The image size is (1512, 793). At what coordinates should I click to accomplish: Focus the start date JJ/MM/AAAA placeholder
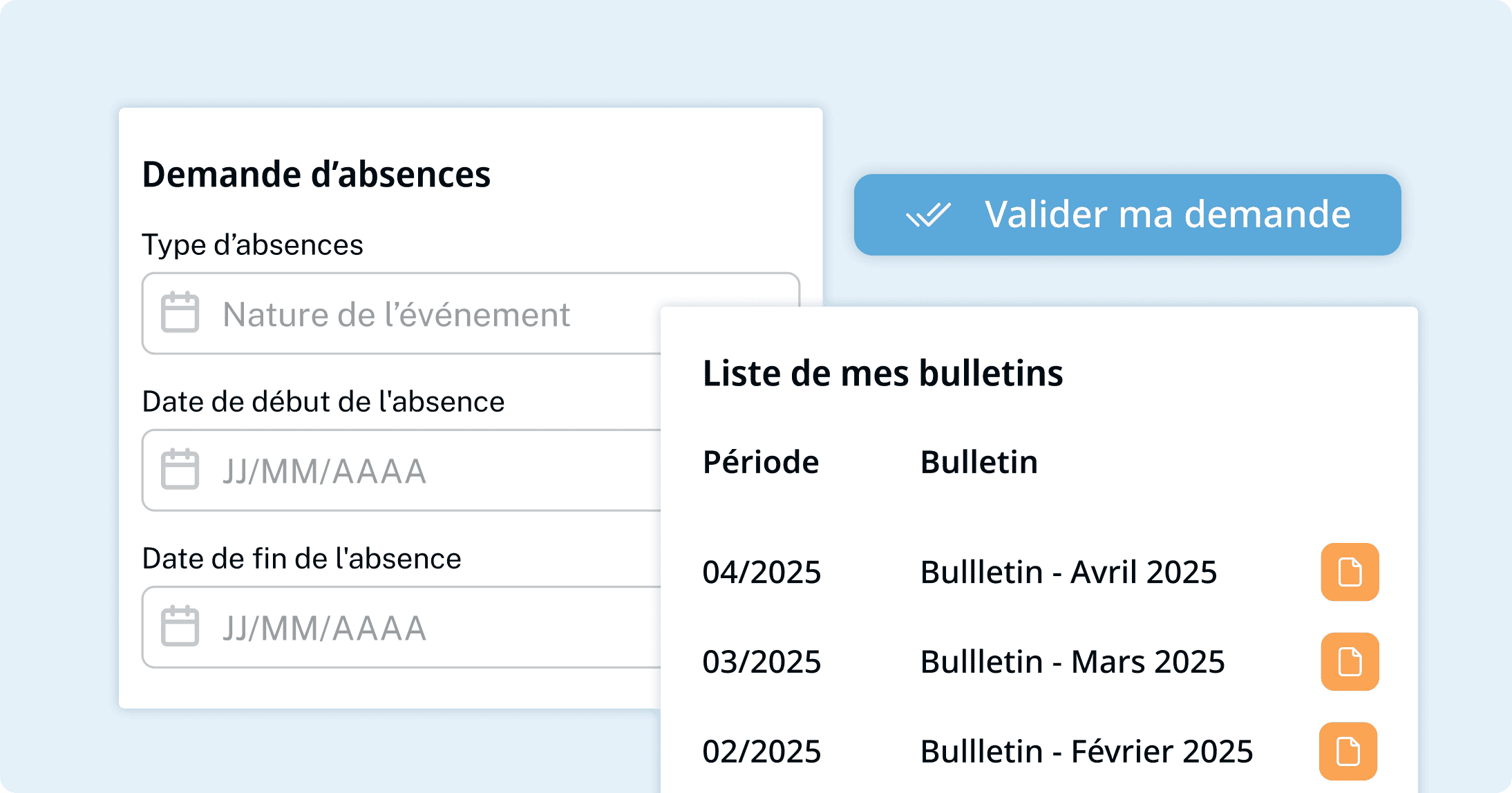[x=324, y=472]
